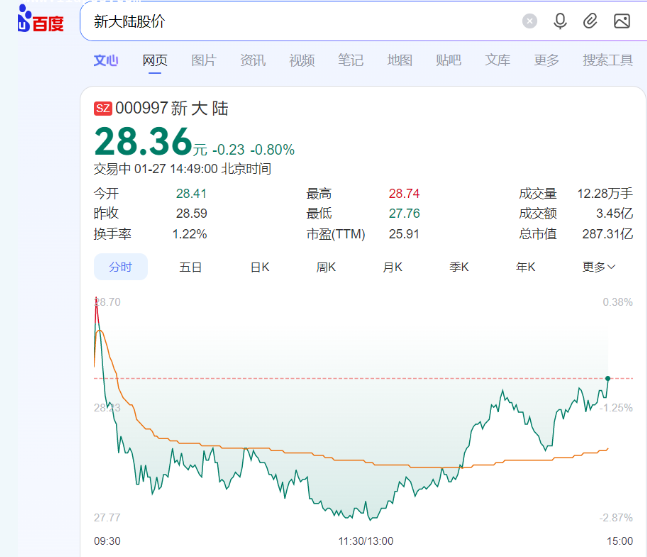Click the 市盈(TTM) value 25.91
This screenshot has height=557, width=647.
[404, 234]
